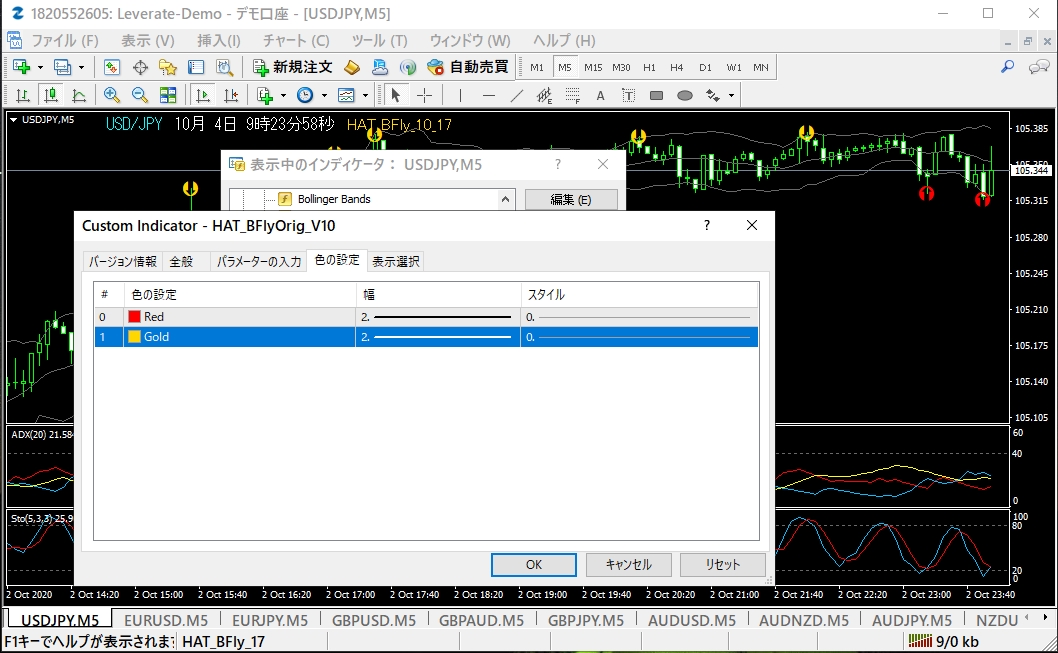
Task: Switch chart to candlestick display mode
Action: 51,95
